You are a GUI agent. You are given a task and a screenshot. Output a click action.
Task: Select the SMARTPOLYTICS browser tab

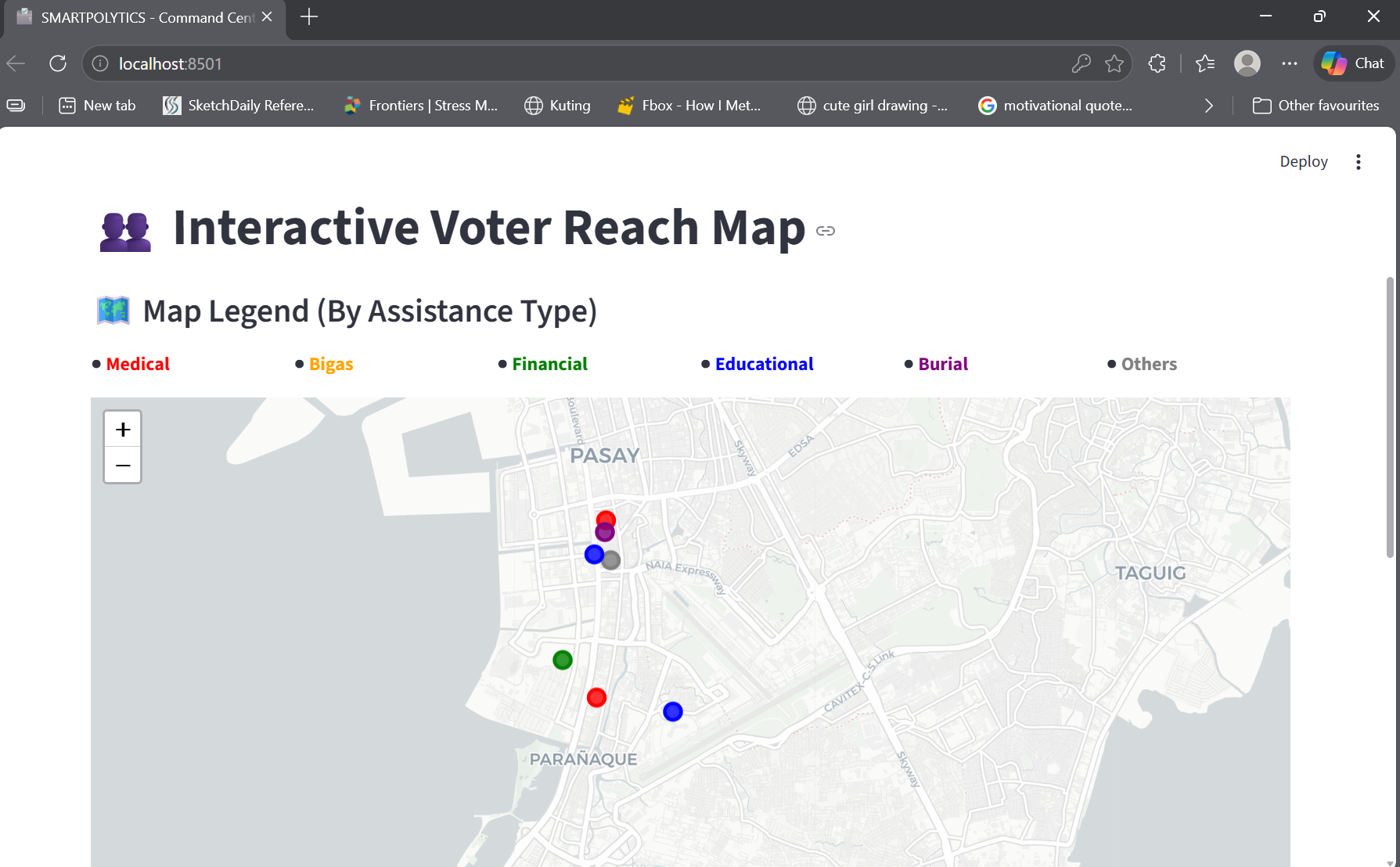(141, 17)
